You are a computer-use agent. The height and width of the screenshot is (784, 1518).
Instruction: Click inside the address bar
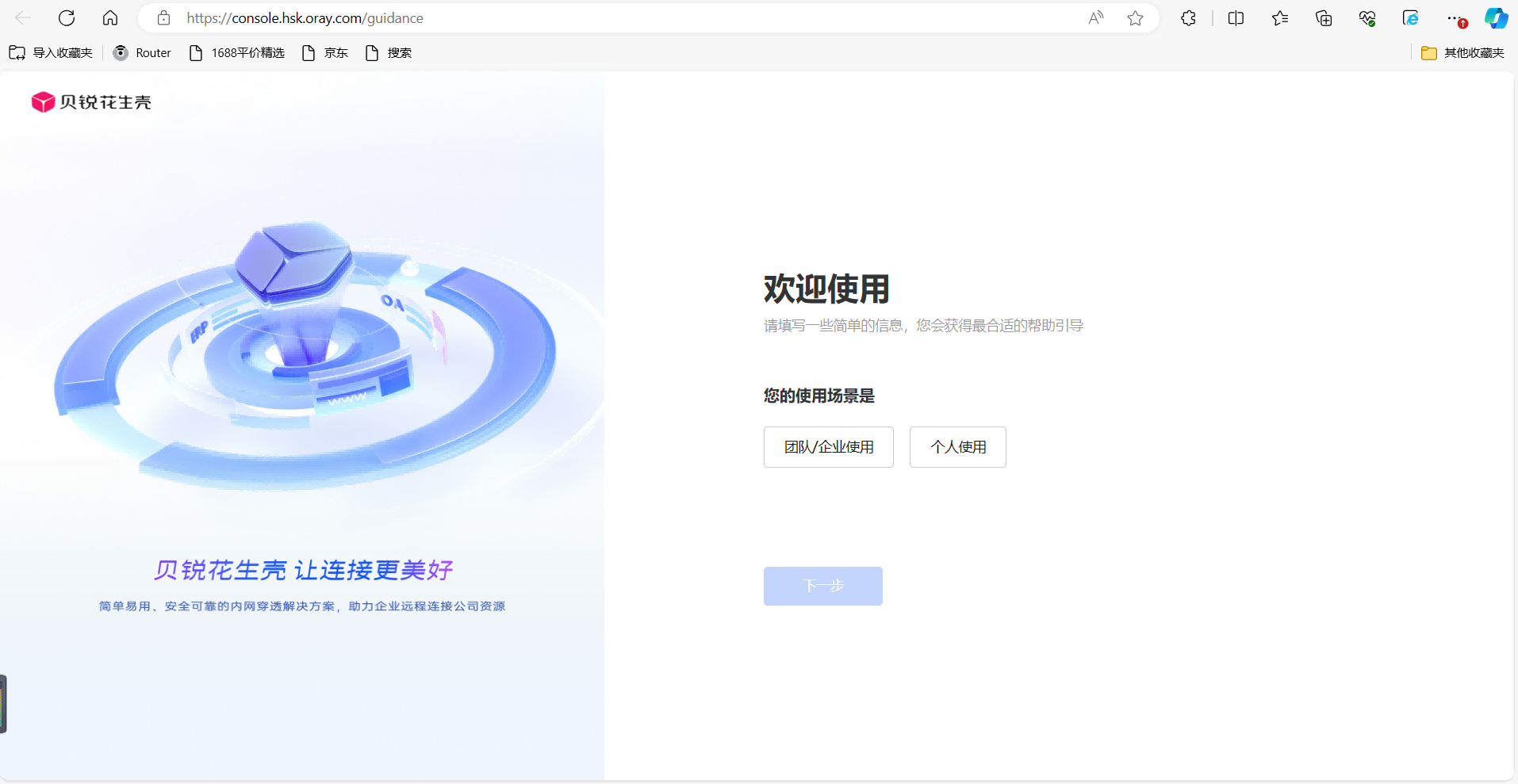555,17
